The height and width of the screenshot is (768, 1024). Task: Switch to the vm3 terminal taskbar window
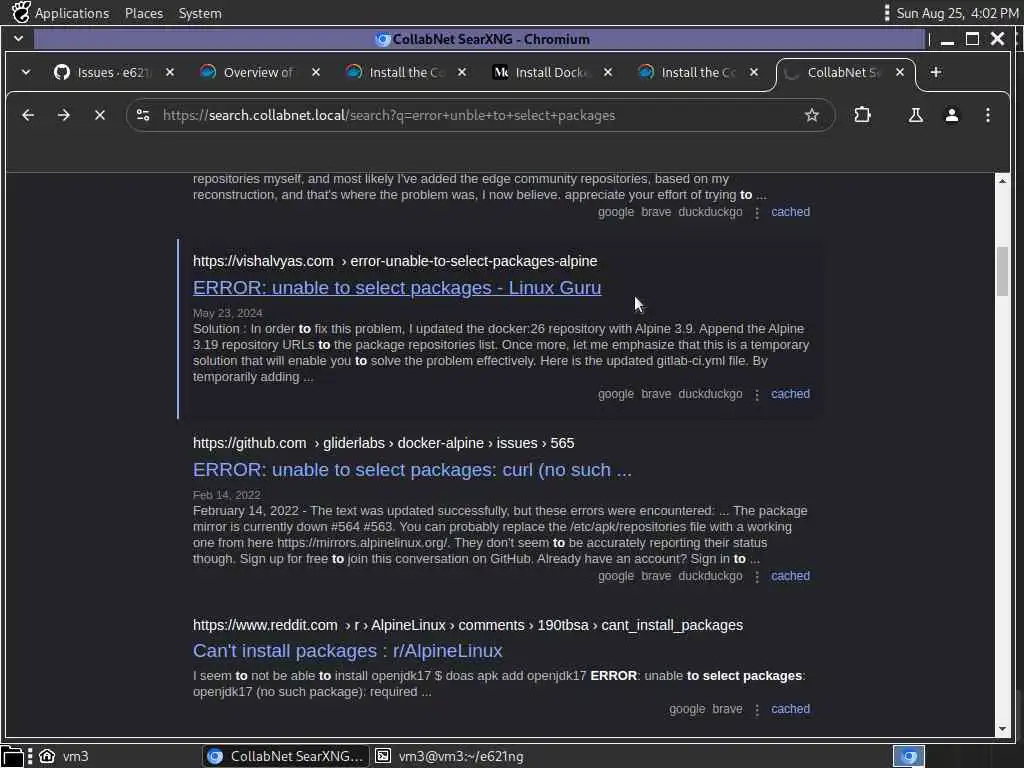(449, 756)
